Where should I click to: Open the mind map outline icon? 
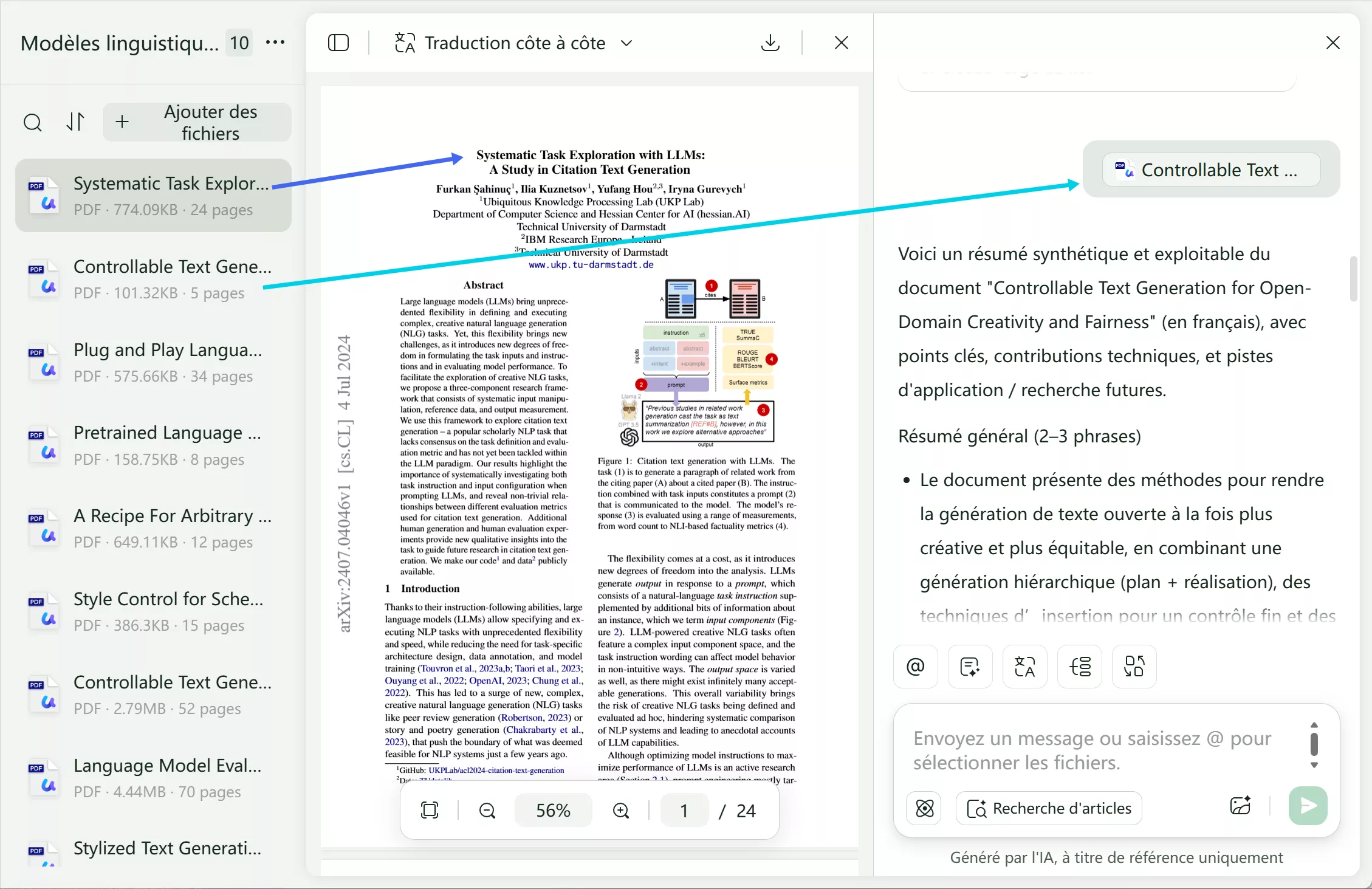pyautogui.click(x=1080, y=667)
